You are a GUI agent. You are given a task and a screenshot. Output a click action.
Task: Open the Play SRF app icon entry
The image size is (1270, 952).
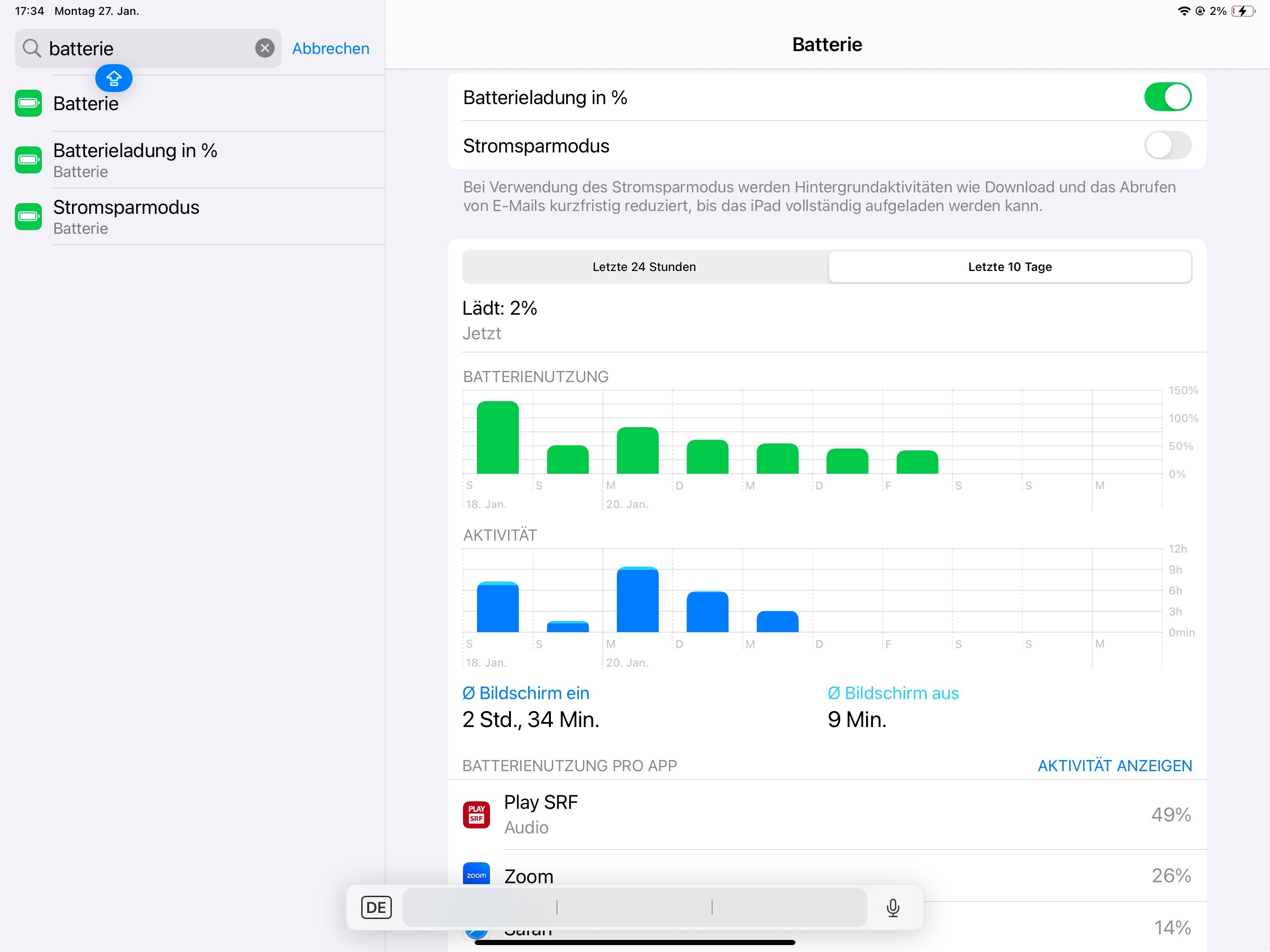pos(476,814)
